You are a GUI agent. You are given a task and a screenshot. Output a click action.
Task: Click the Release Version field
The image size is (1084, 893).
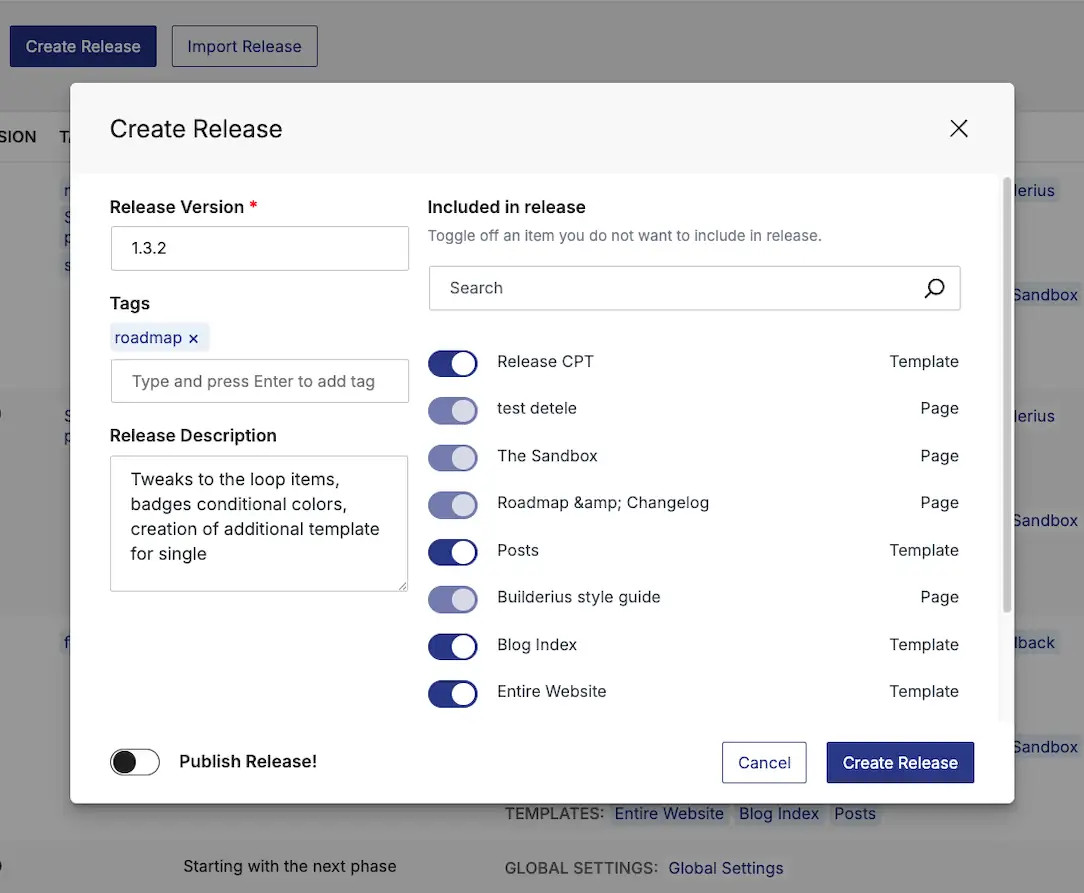[260, 248]
